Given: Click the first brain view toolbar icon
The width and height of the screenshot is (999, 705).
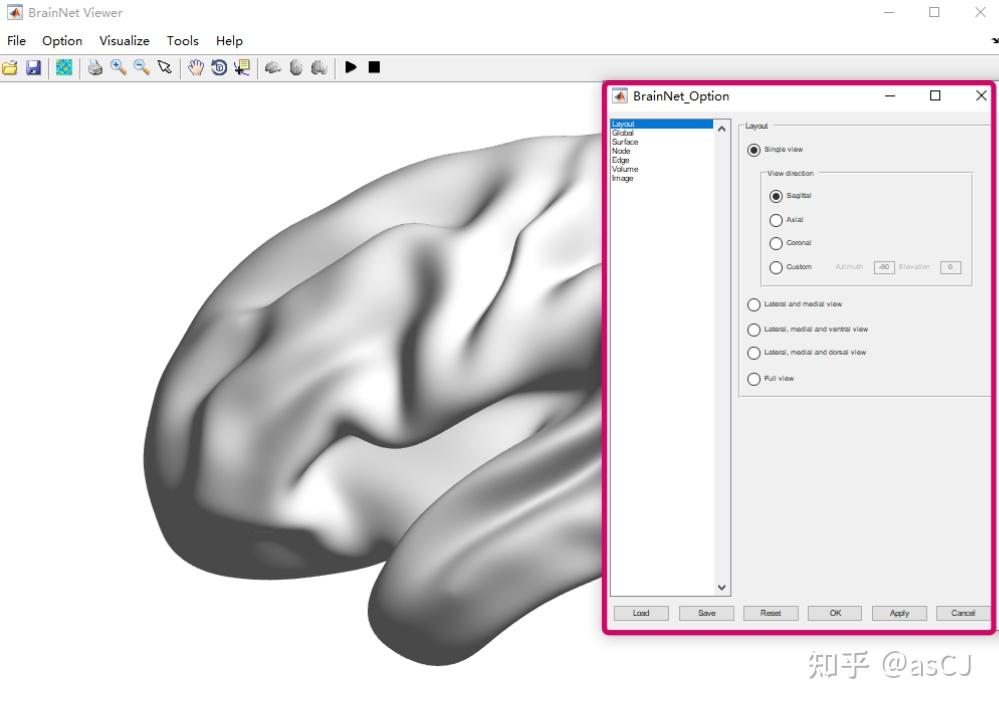Looking at the screenshot, I should pyautogui.click(x=272, y=67).
